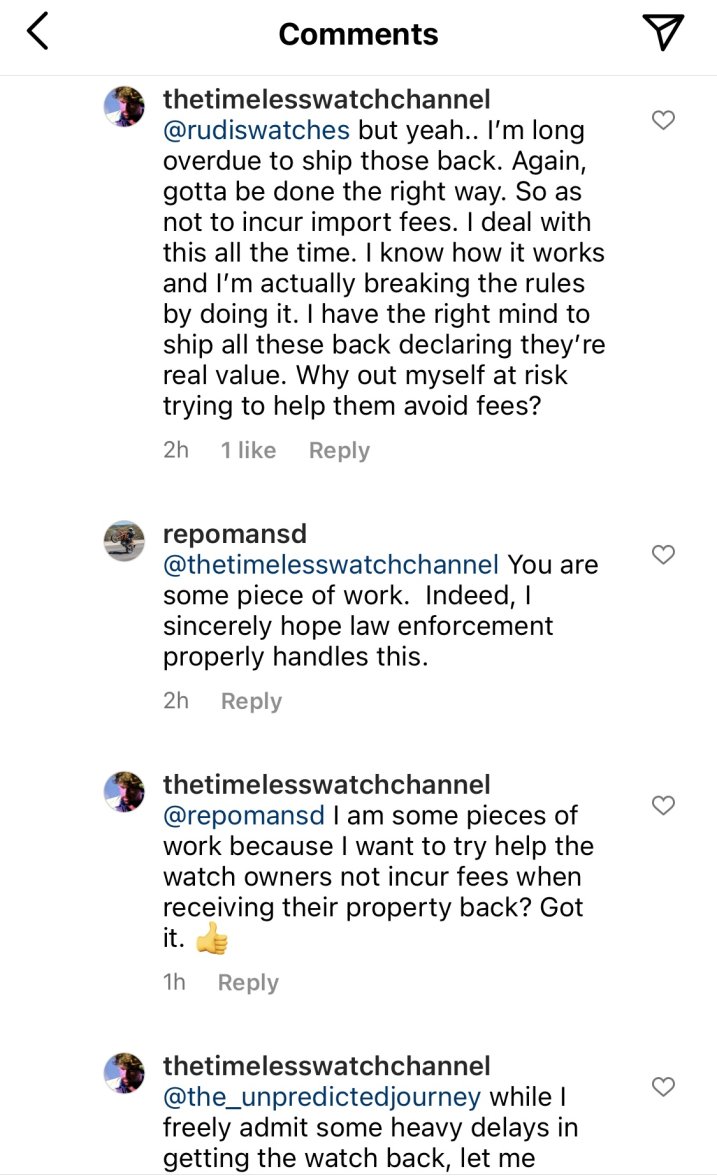
Task: Tap the back arrow icon
Action: [x=38, y=33]
